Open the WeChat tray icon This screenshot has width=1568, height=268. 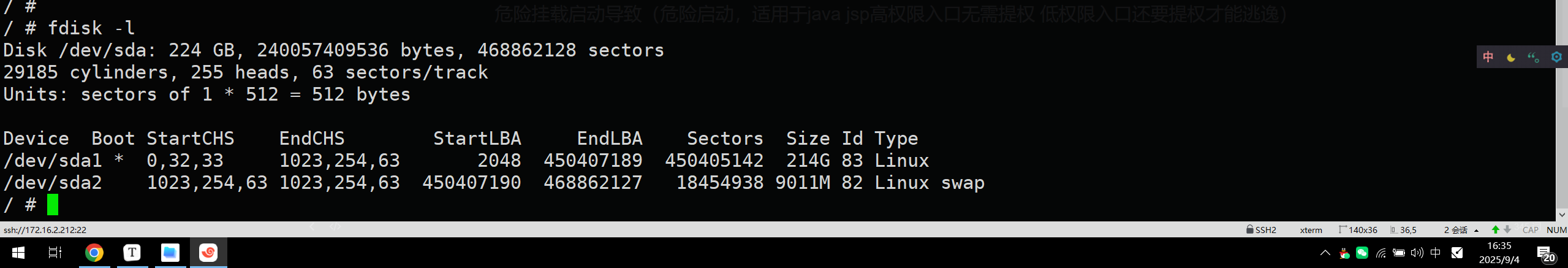[x=1362, y=253]
